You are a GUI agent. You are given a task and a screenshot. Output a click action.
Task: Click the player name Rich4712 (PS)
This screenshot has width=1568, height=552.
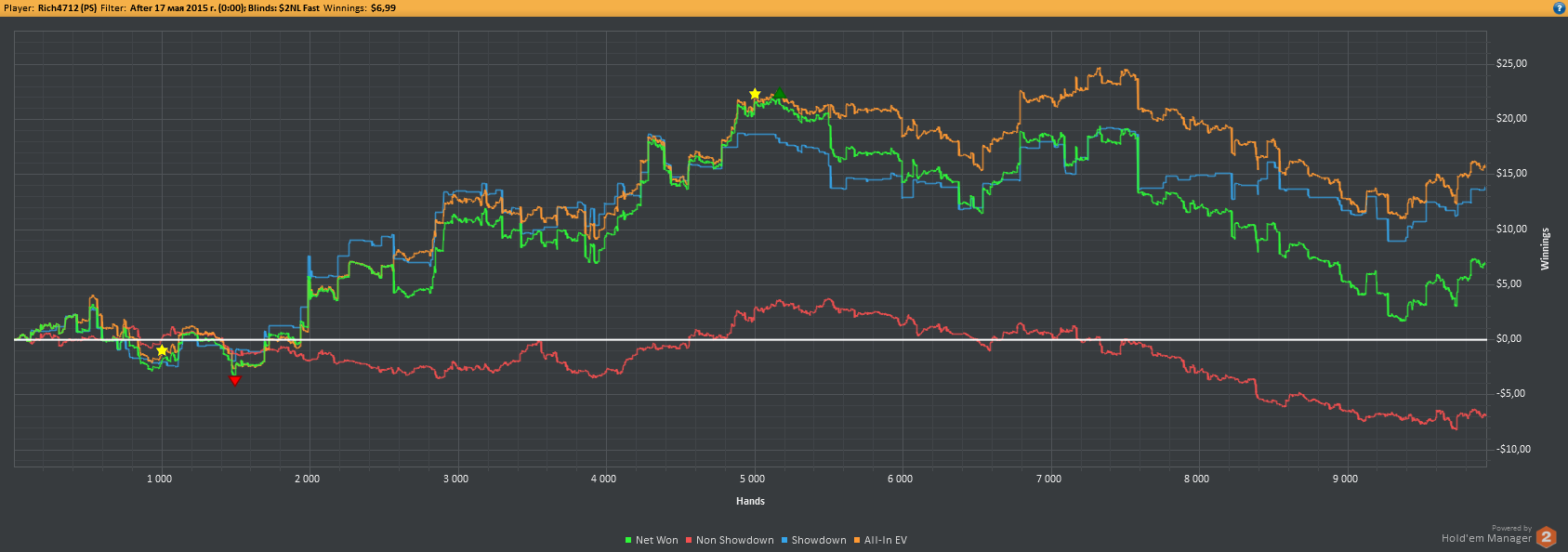click(x=67, y=7)
